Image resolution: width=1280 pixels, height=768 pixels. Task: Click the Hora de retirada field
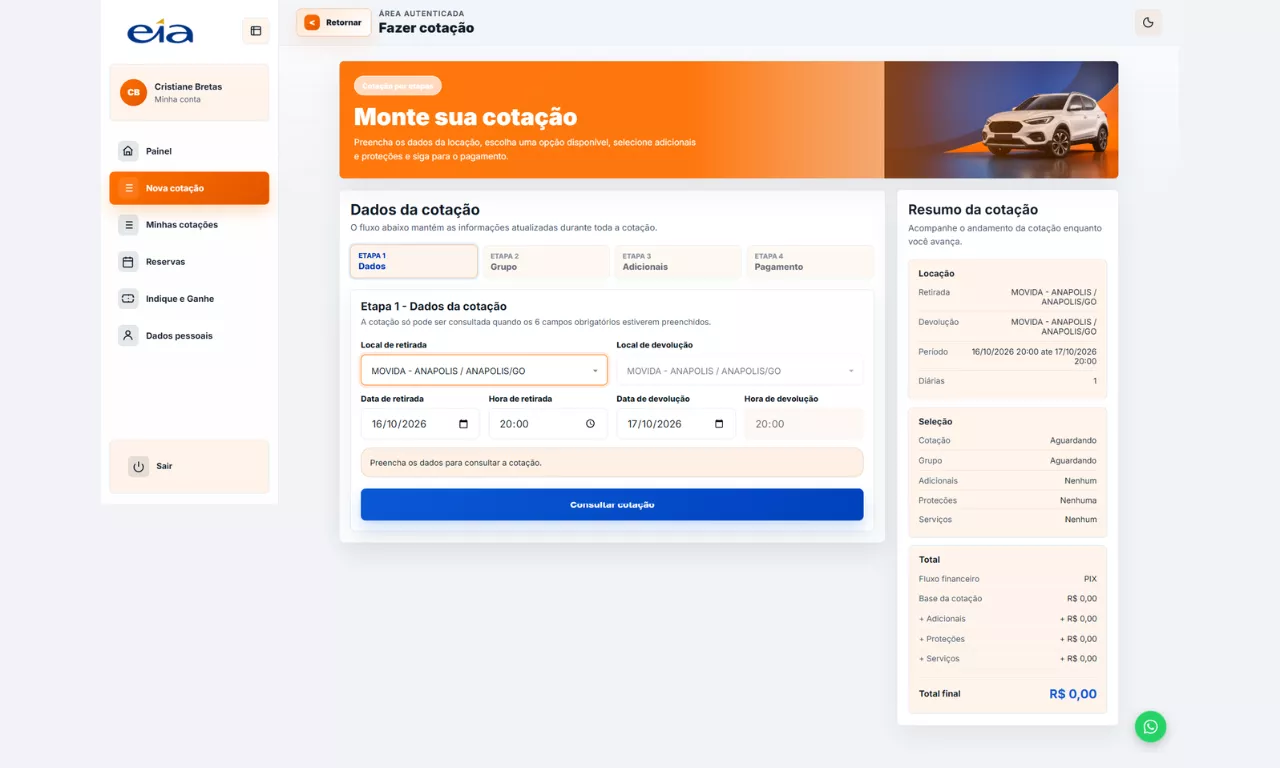click(548, 424)
